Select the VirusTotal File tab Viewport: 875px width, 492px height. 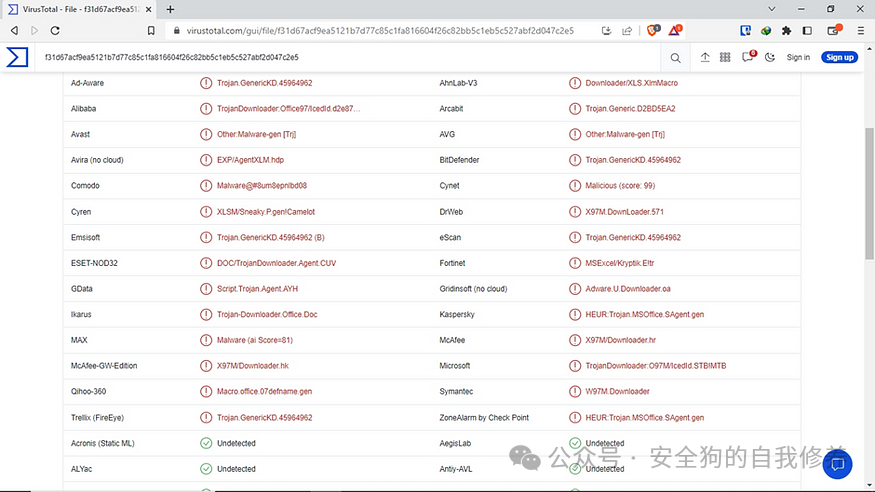click(80, 9)
